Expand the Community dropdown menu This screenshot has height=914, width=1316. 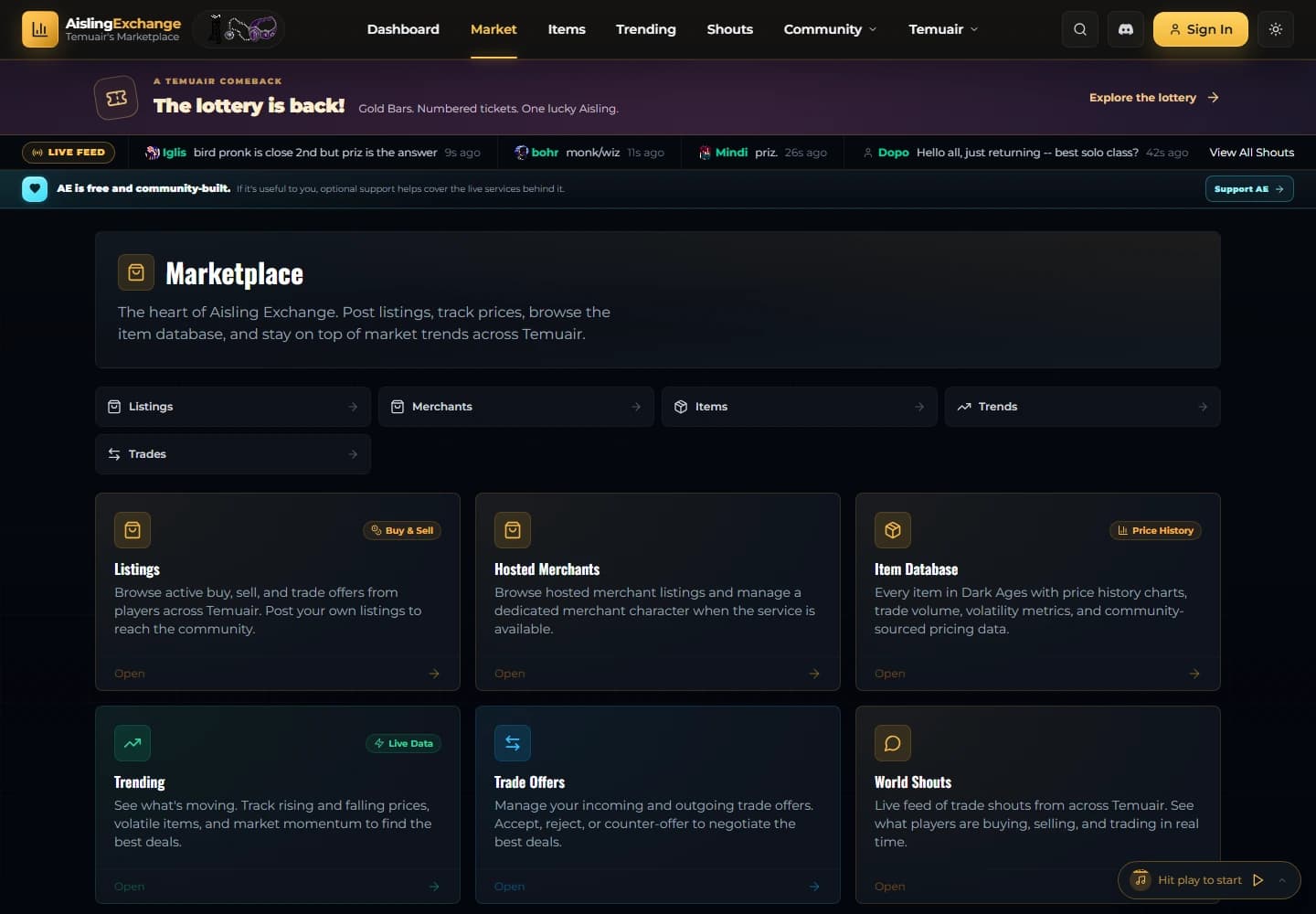click(830, 29)
